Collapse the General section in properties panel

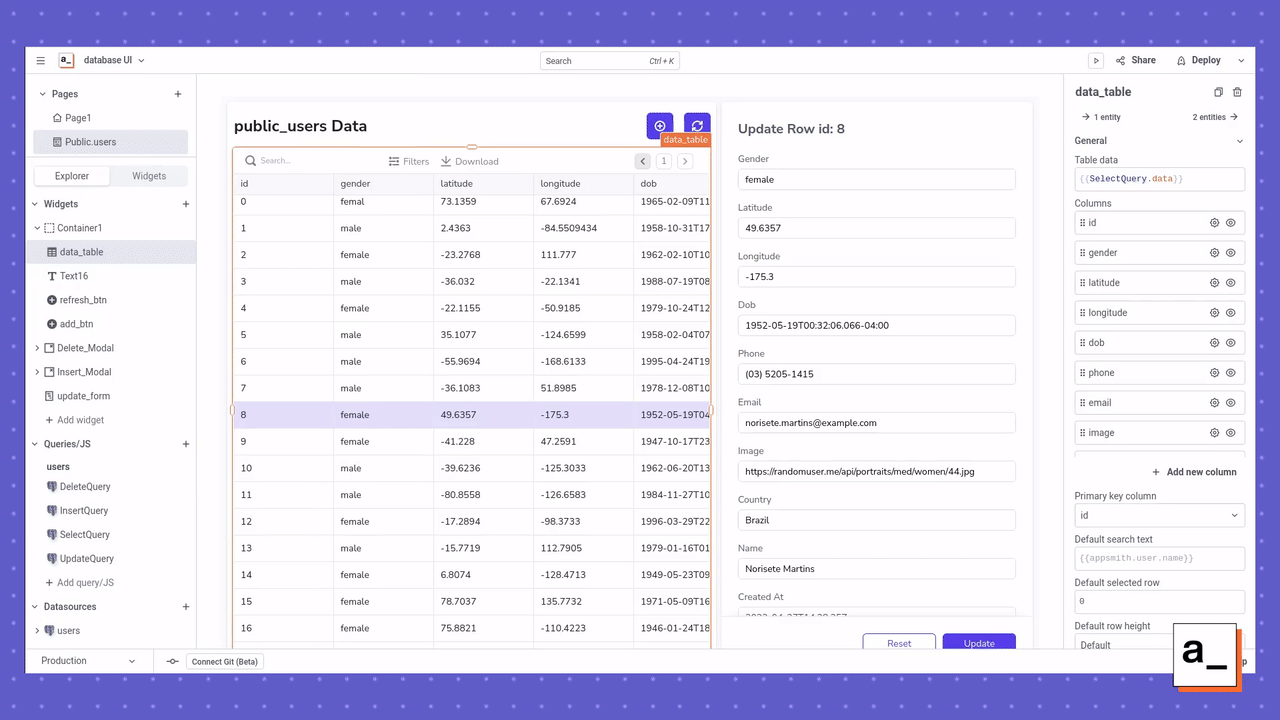pos(1240,140)
